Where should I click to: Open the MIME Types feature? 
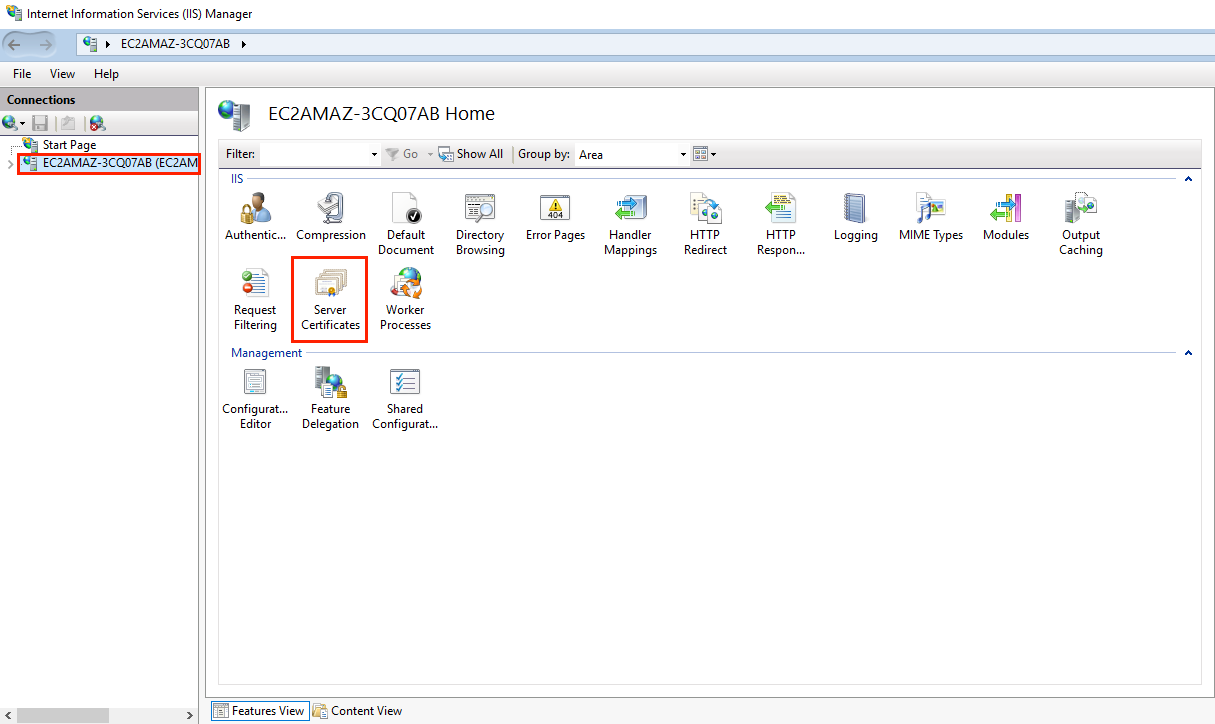(931, 217)
